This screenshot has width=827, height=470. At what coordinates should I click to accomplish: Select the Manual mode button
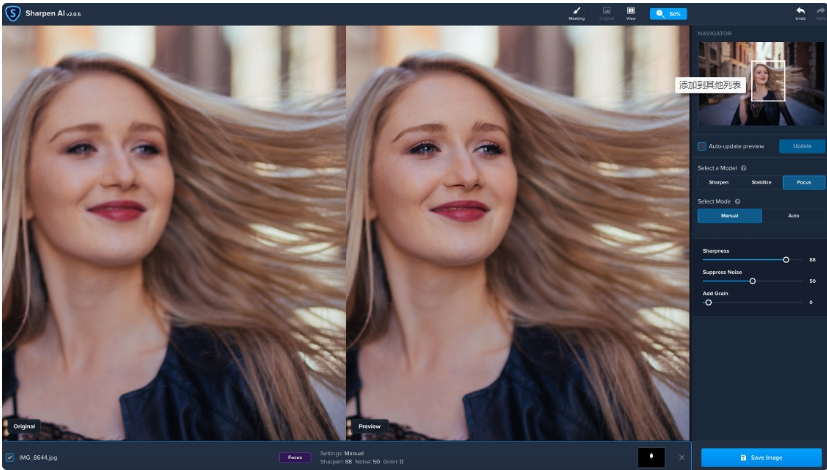pos(729,216)
